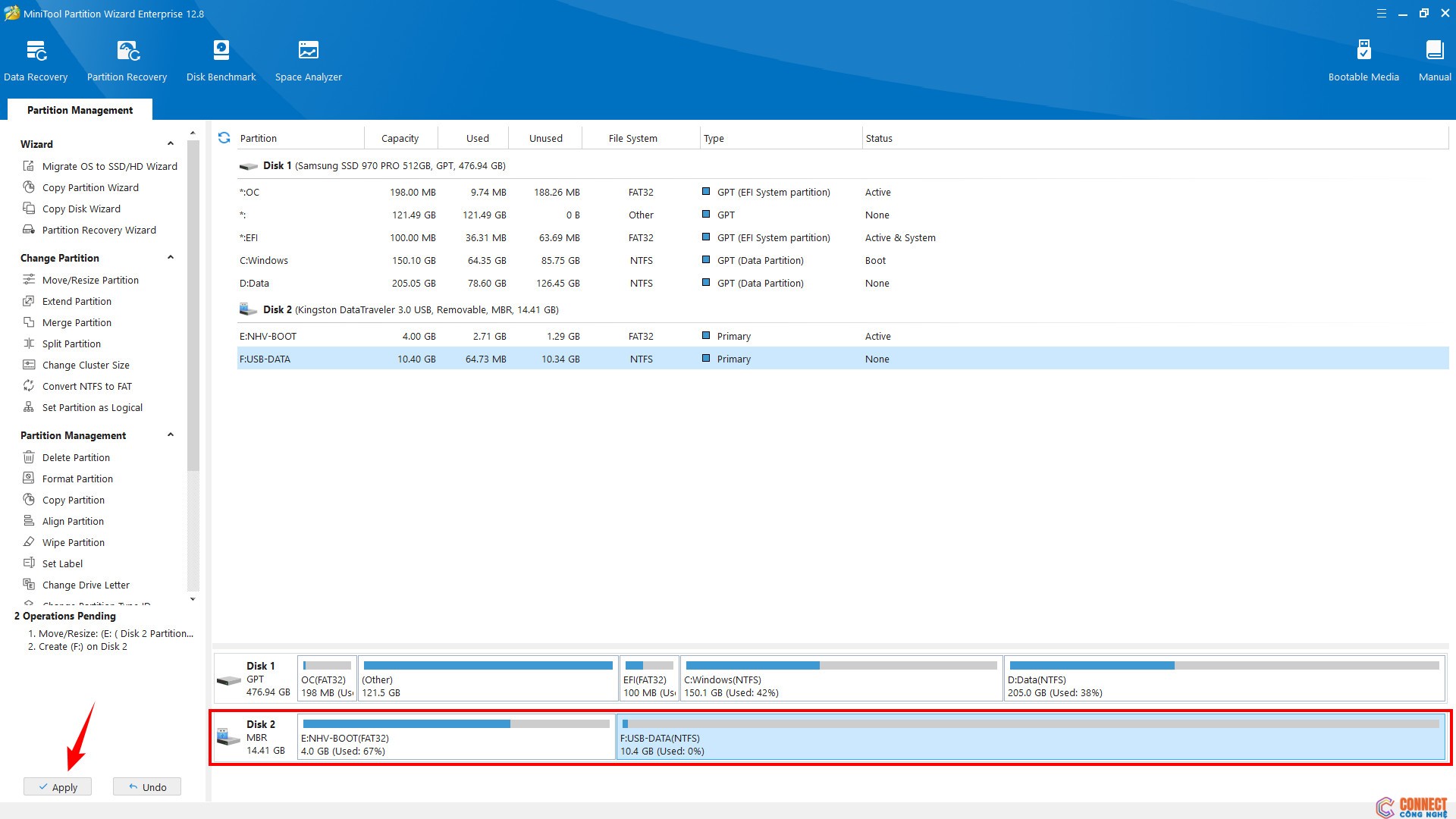Select the D:Data partition row
The width and height of the screenshot is (1456, 819).
tap(843, 283)
